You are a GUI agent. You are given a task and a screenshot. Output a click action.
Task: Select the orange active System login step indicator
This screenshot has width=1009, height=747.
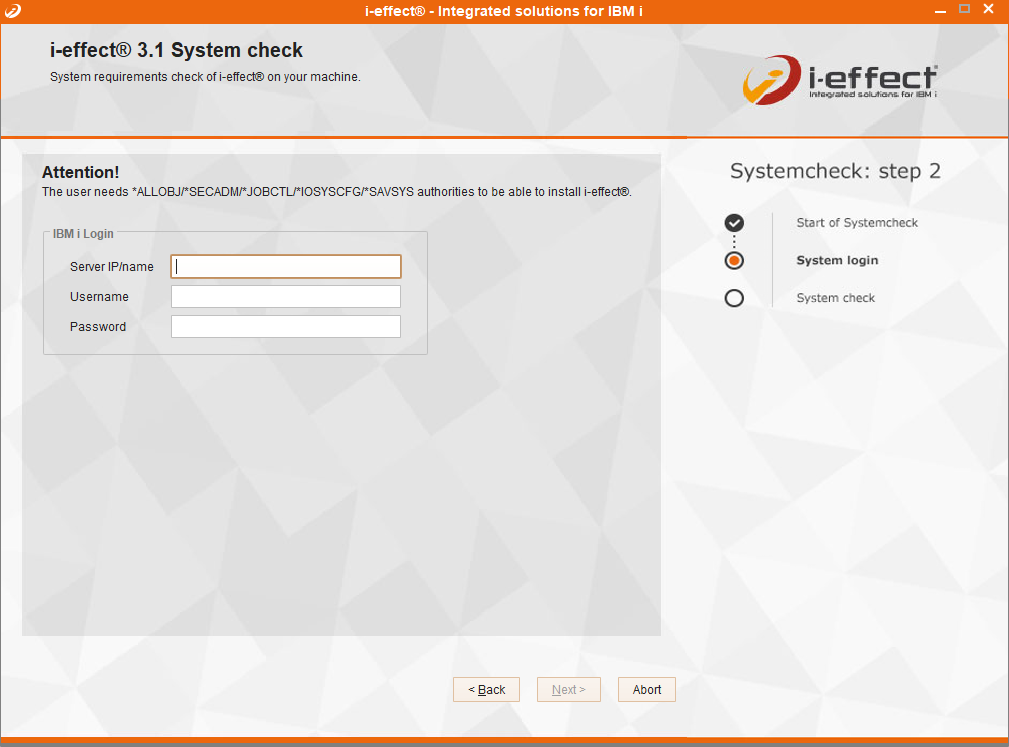734,261
